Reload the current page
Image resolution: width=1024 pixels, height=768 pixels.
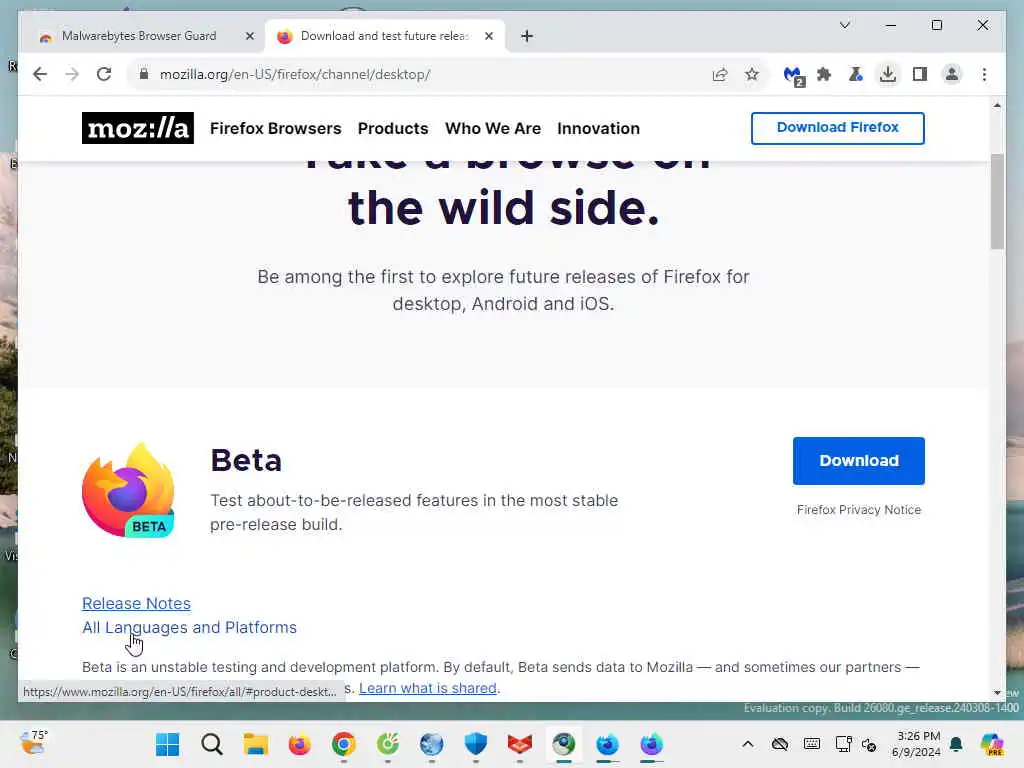click(104, 74)
